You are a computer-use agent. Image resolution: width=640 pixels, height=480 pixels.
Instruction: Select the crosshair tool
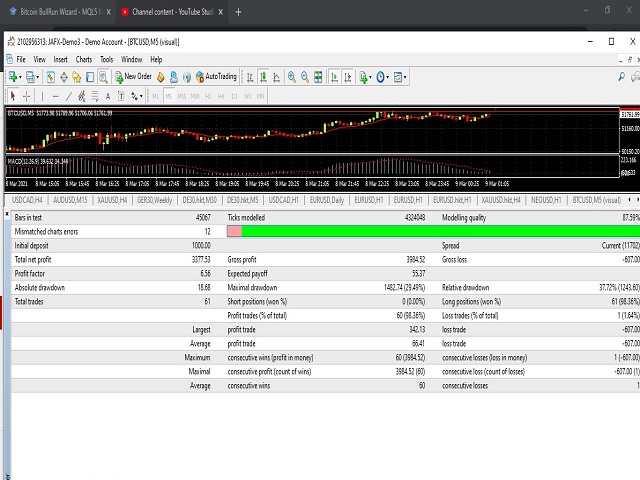coord(28,96)
